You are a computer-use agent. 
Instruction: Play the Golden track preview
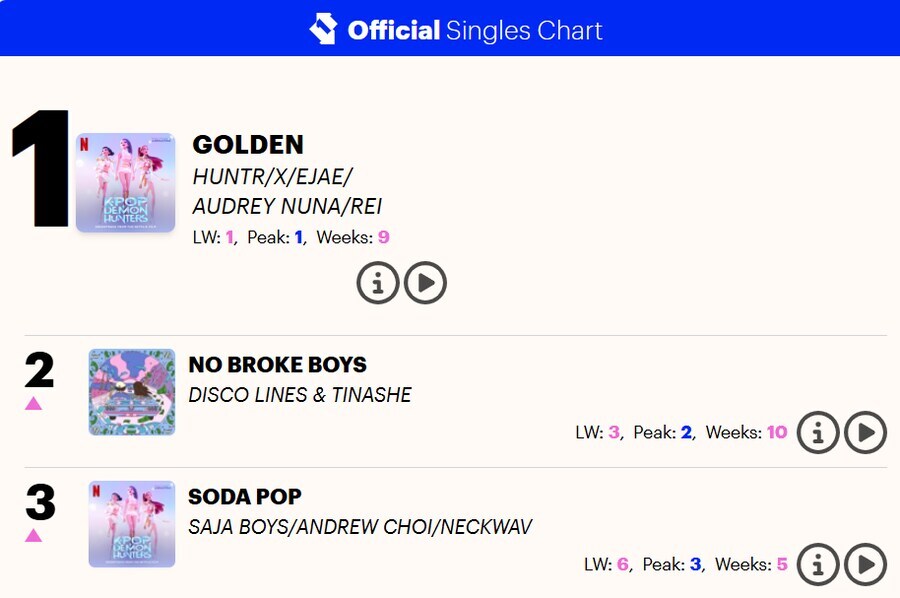[x=425, y=282]
